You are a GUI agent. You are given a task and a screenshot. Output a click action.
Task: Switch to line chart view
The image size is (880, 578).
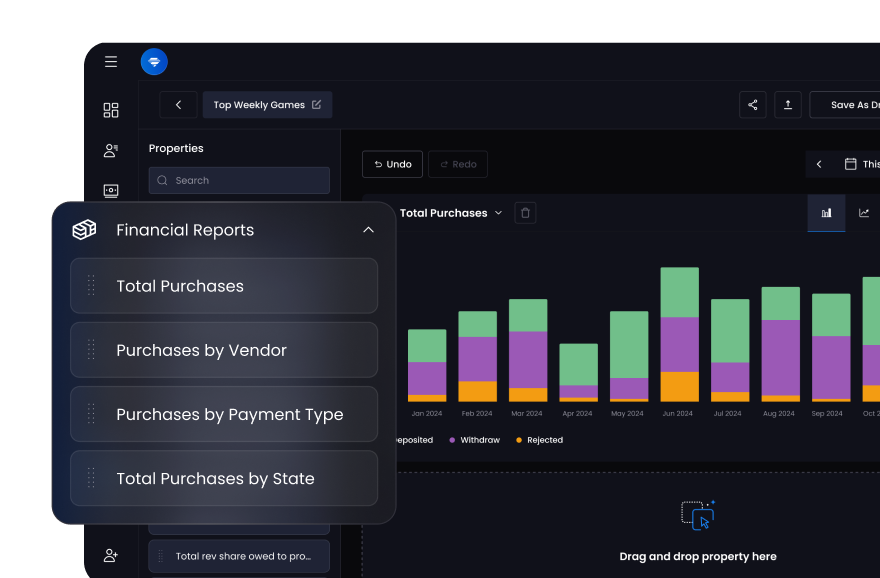(x=864, y=213)
